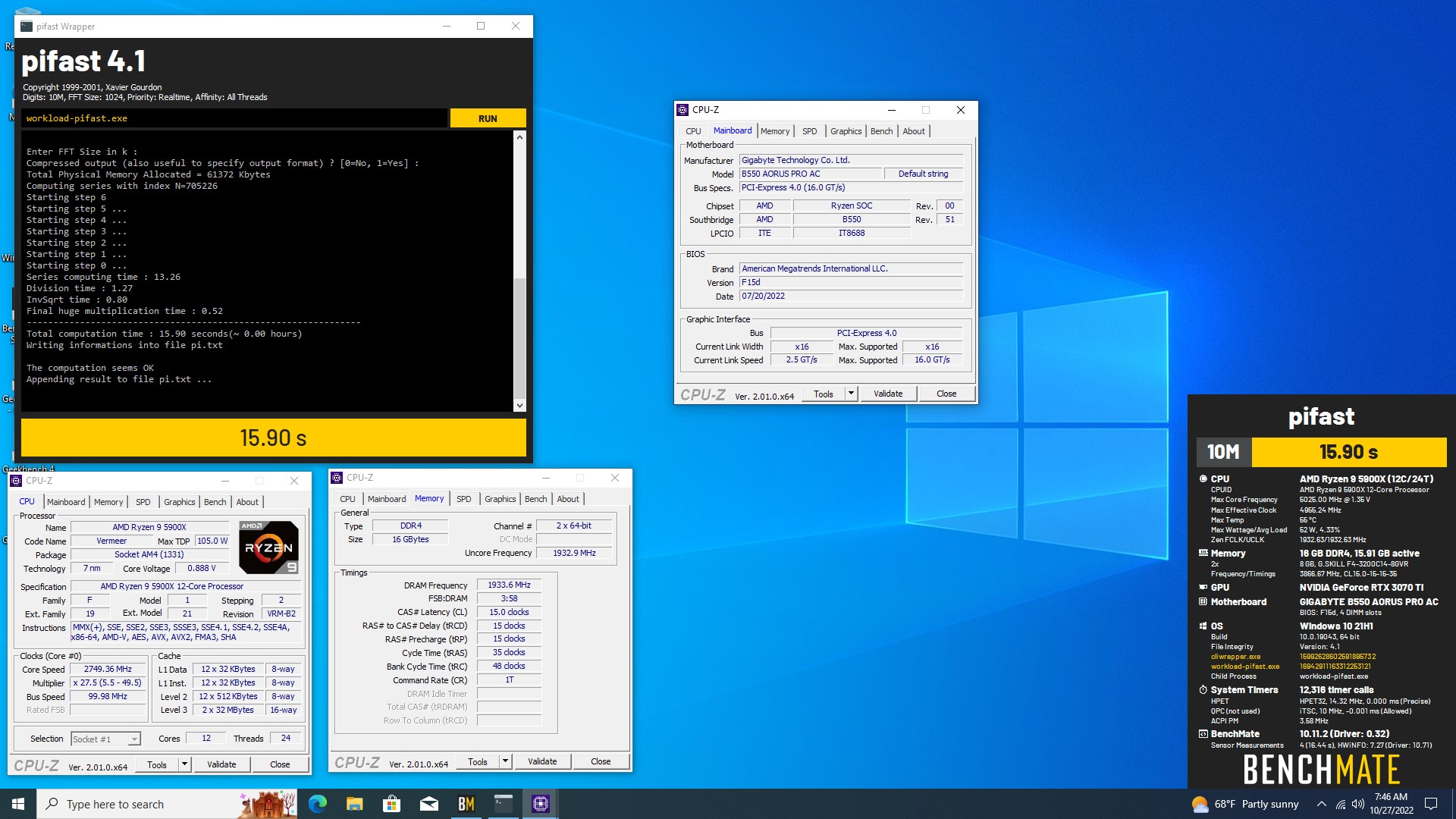Open Graphics tab in Mainboard CPU-Z window
The height and width of the screenshot is (819, 1456).
(846, 131)
